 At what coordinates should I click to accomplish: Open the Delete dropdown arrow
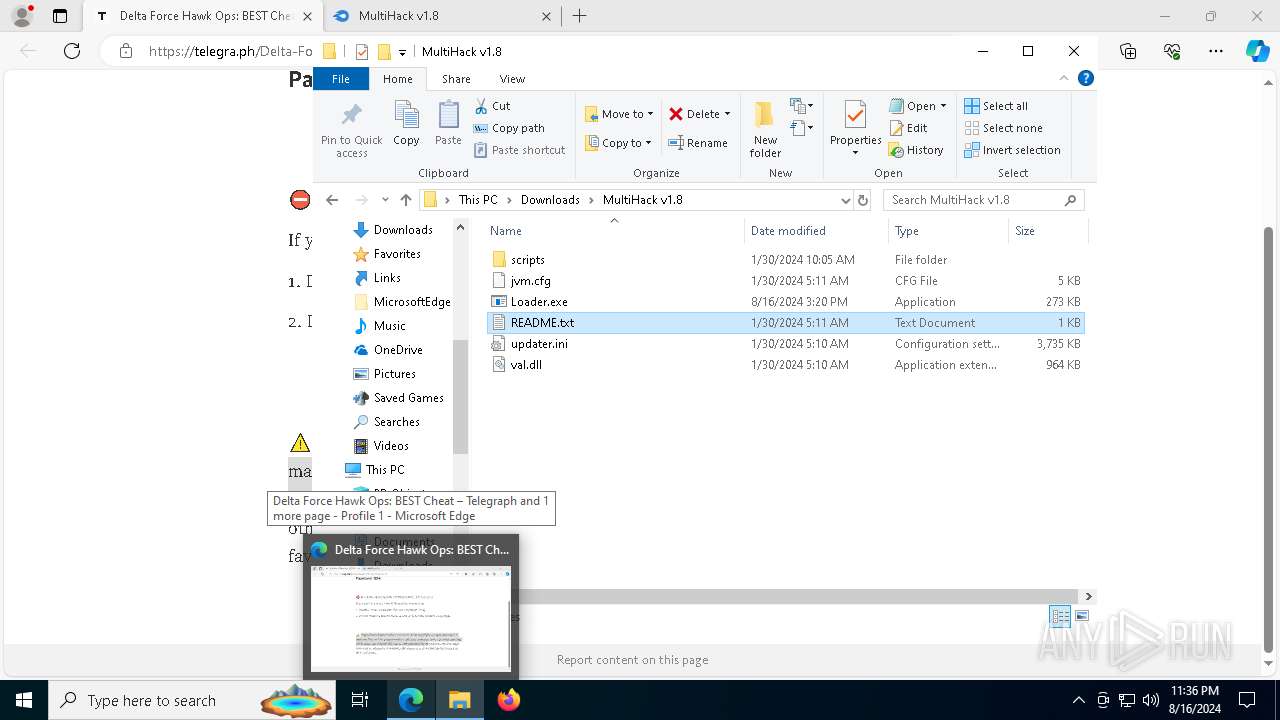[727, 114]
